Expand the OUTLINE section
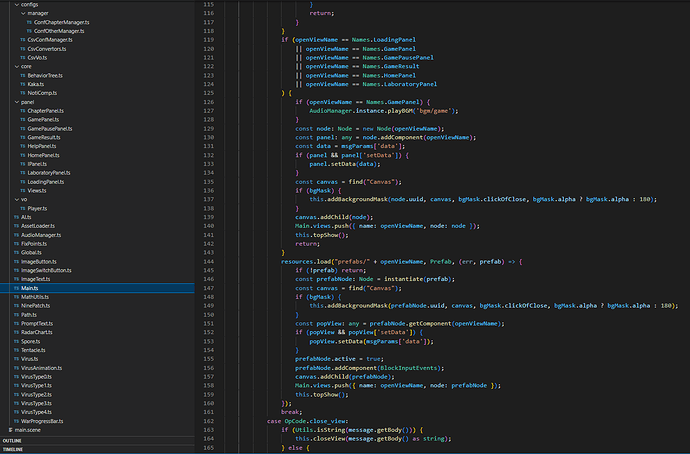Viewport: 690px width, 454px height. pyautogui.click(x=12, y=440)
